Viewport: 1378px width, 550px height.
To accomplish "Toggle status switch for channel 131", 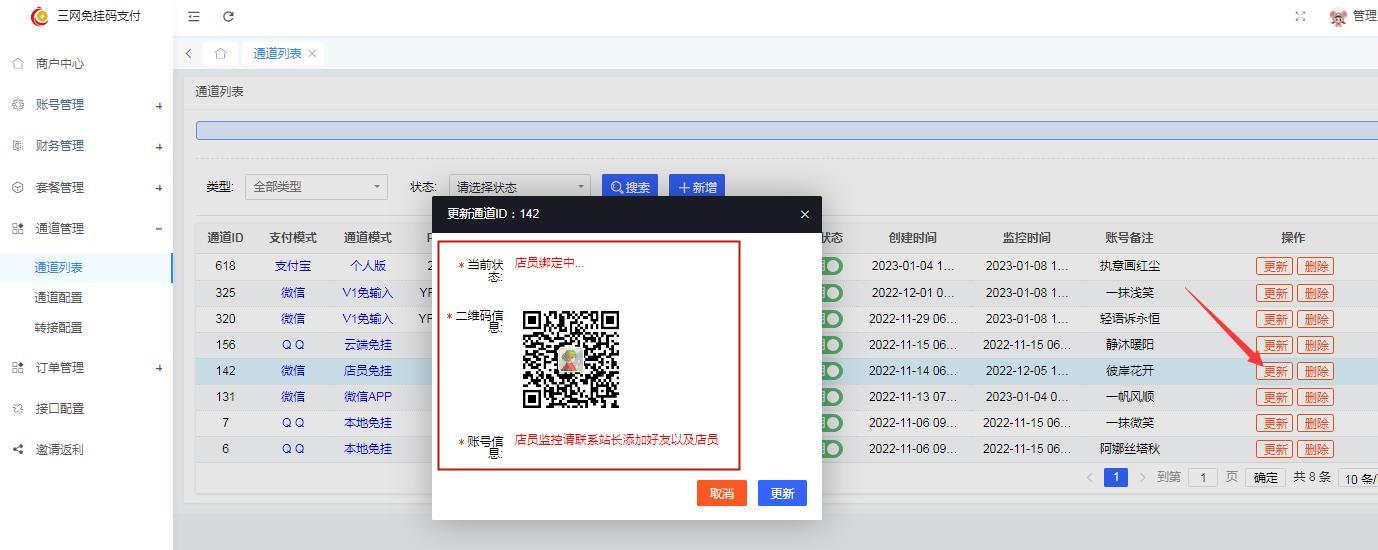I will coord(832,397).
